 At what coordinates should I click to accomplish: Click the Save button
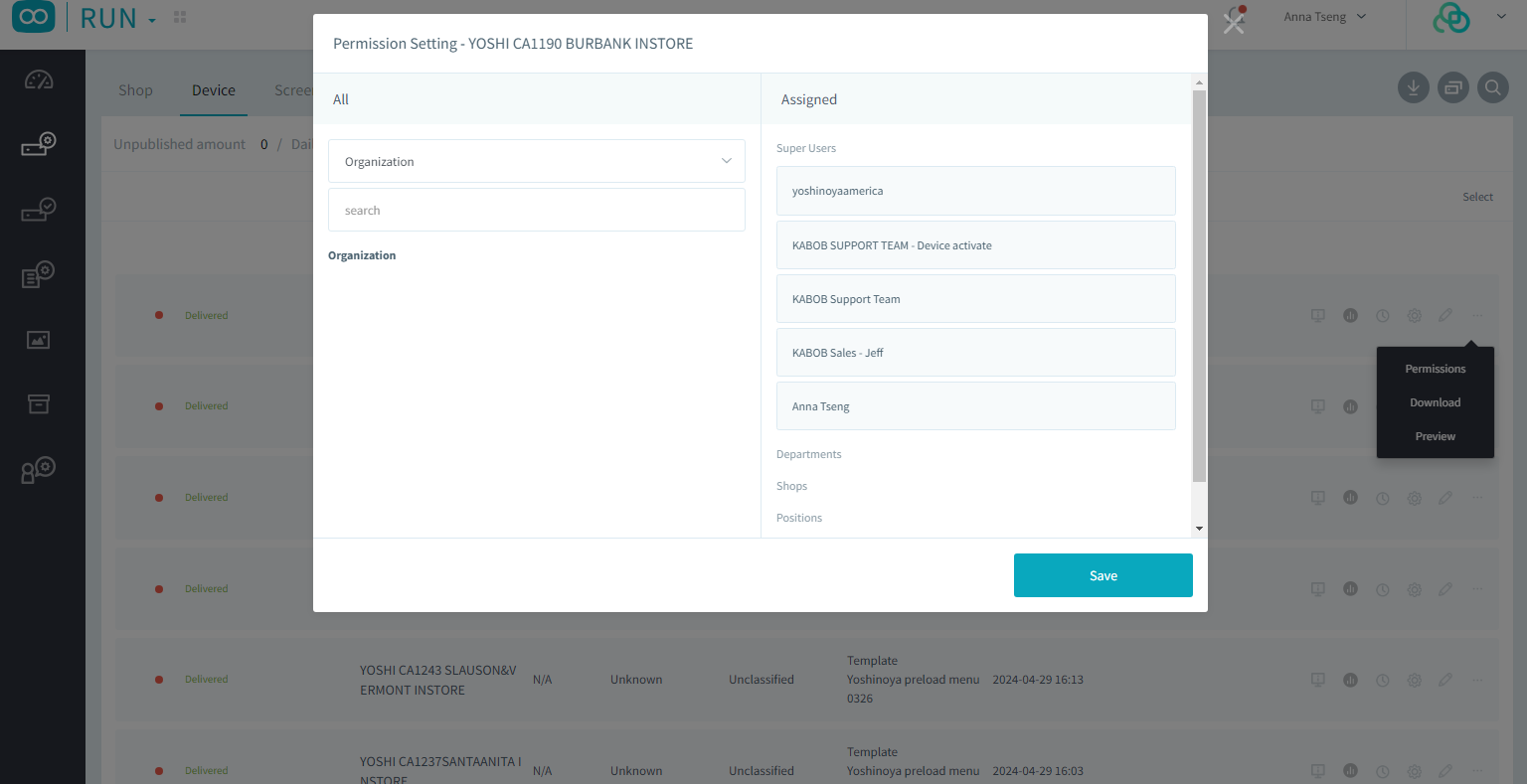pyautogui.click(x=1103, y=575)
